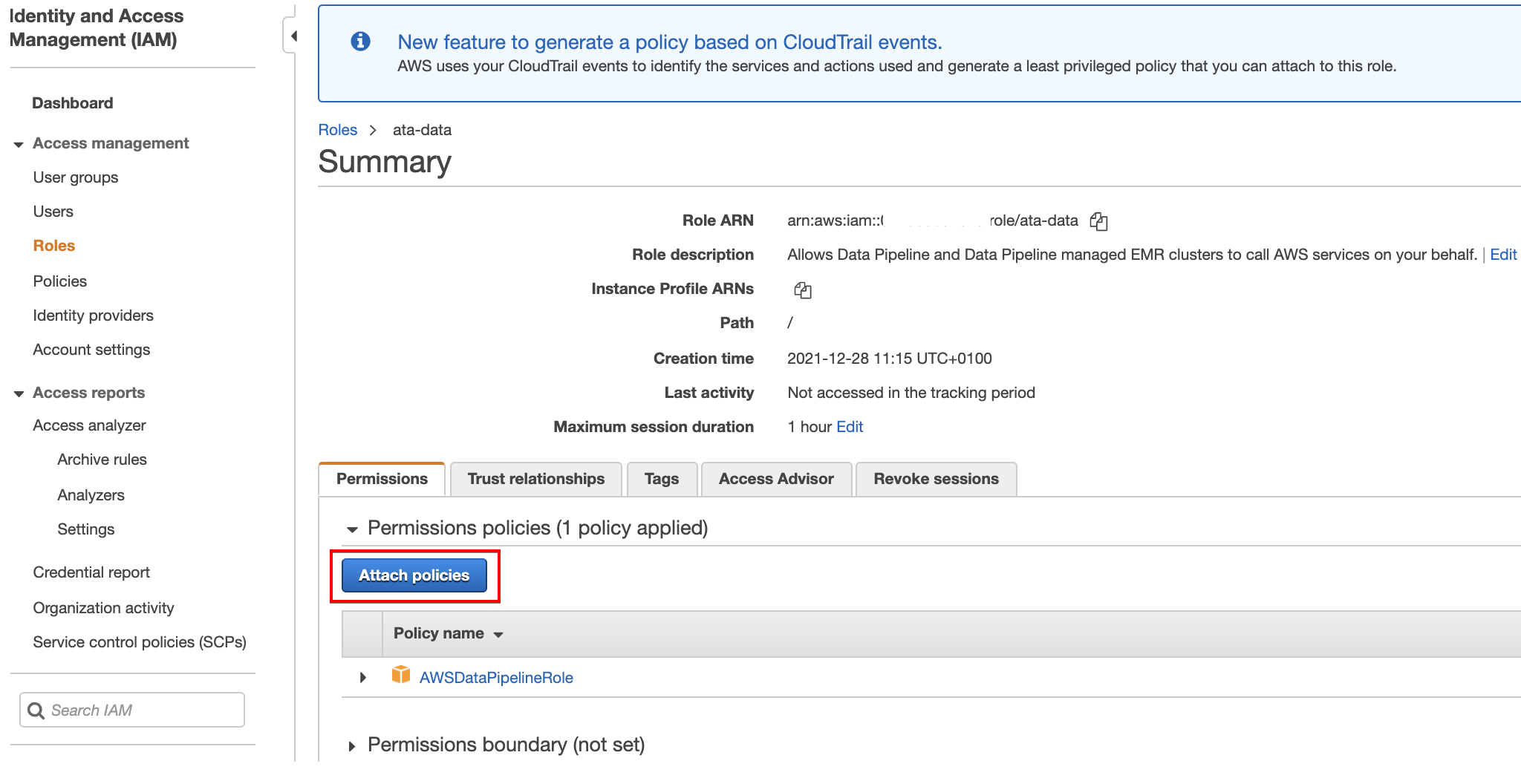Open the AWSDataPipelineRole policy link

(496, 678)
